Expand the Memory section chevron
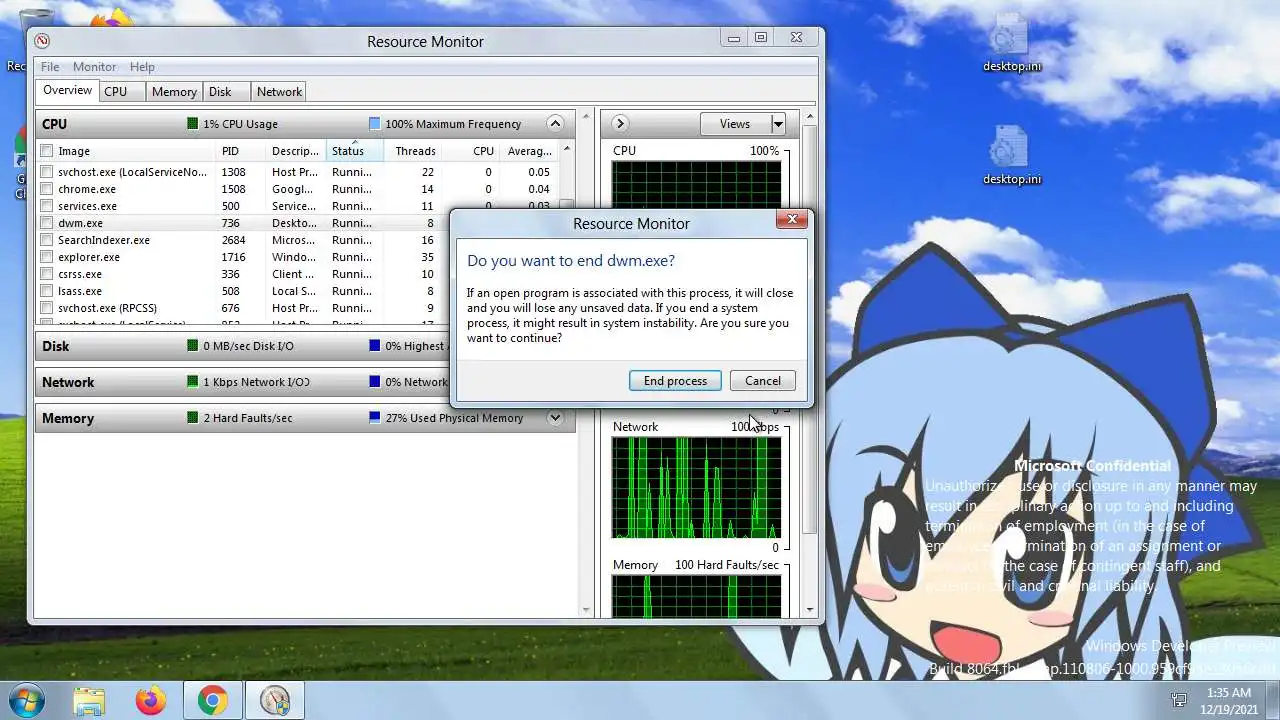 pyautogui.click(x=555, y=418)
